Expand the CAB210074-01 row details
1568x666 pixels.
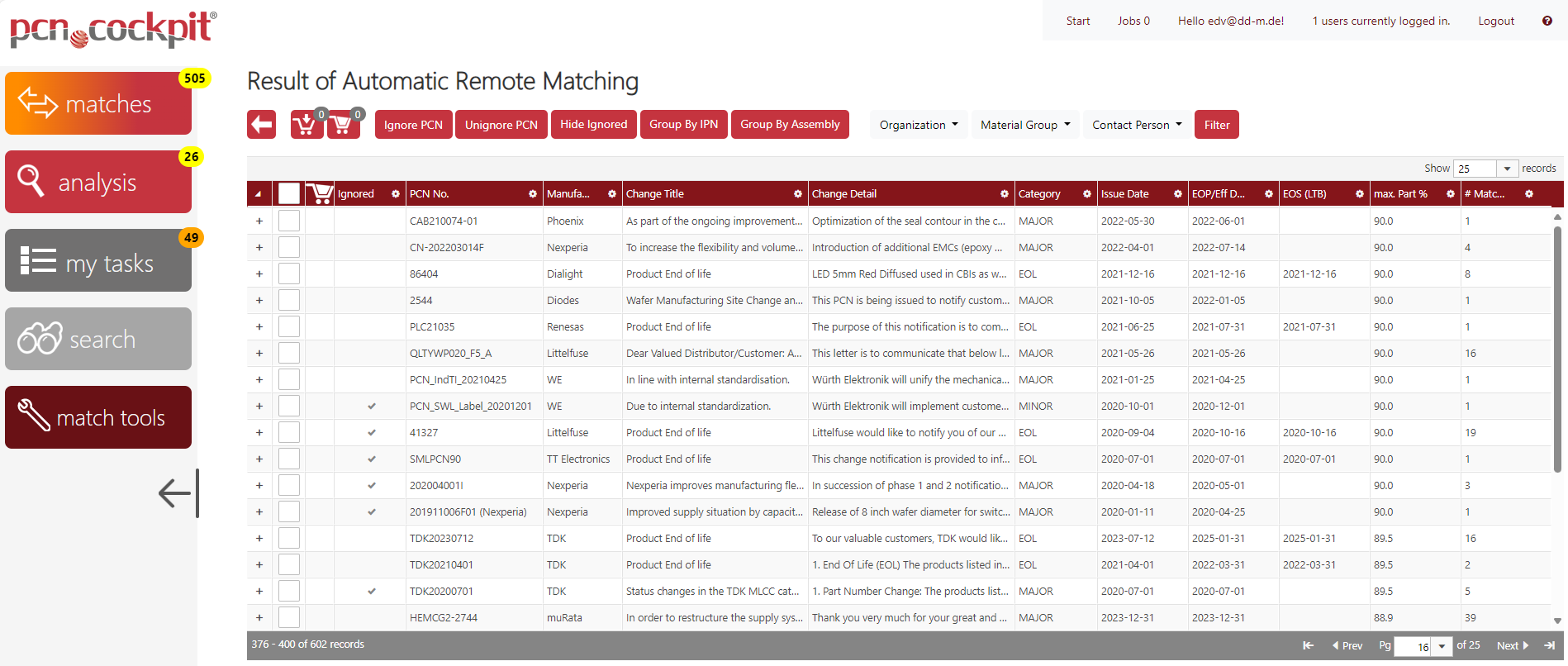(259, 221)
